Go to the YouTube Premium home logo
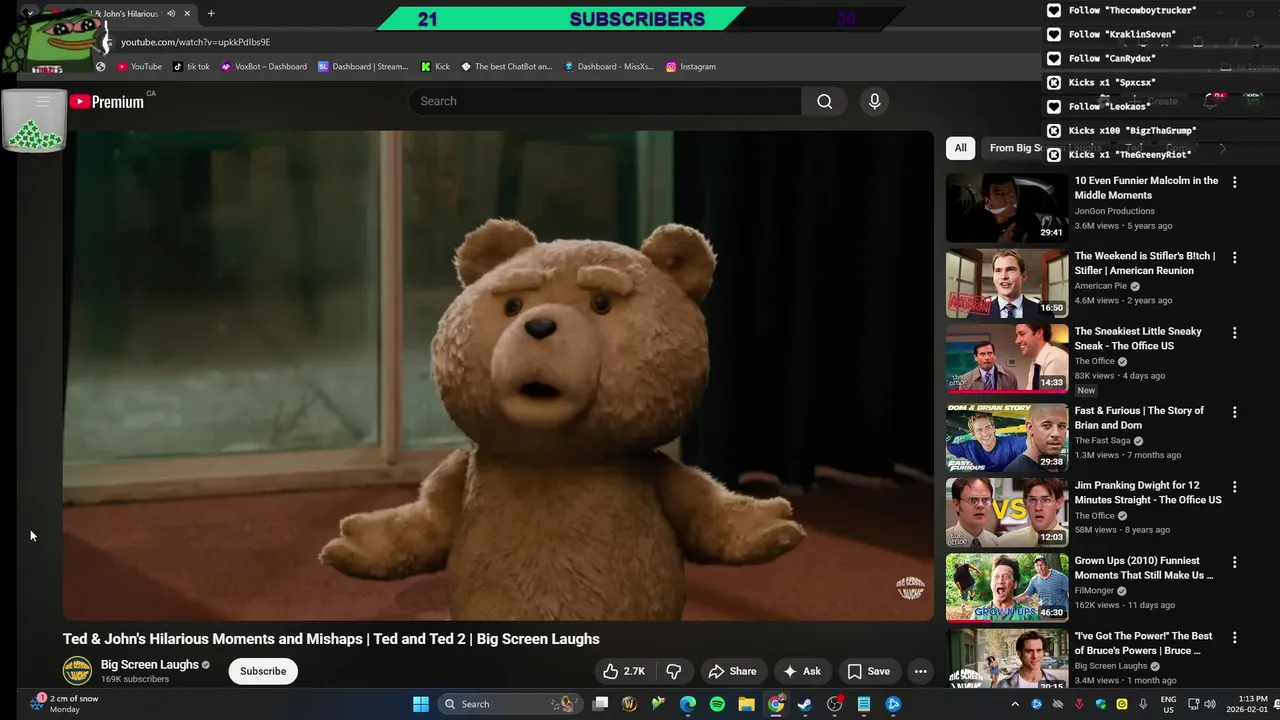Image resolution: width=1280 pixels, height=720 pixels. 107,101
